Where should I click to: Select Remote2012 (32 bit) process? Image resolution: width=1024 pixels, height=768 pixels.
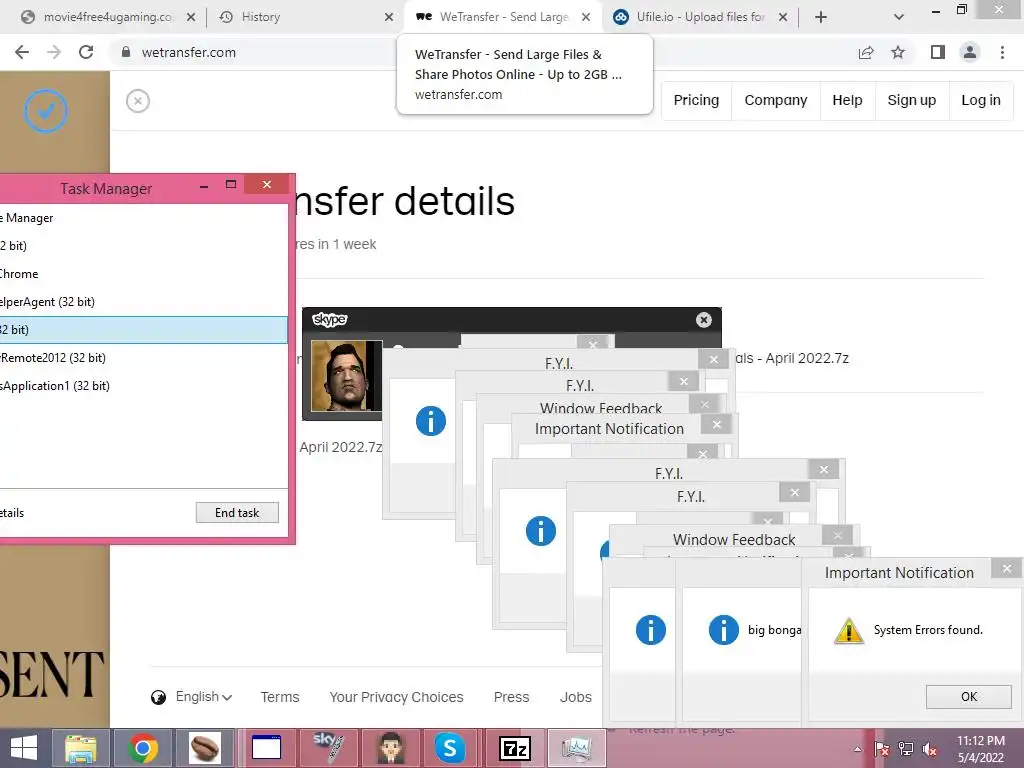click(x=144, y=358)
